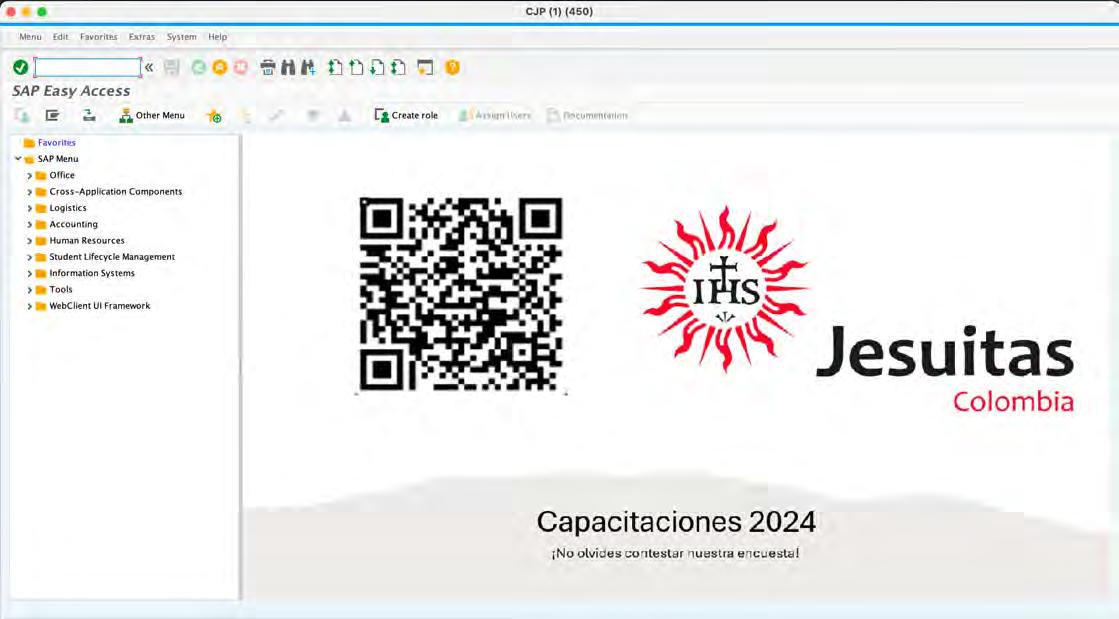Click the SAP Menu toolbar icon

pos(52,115)
